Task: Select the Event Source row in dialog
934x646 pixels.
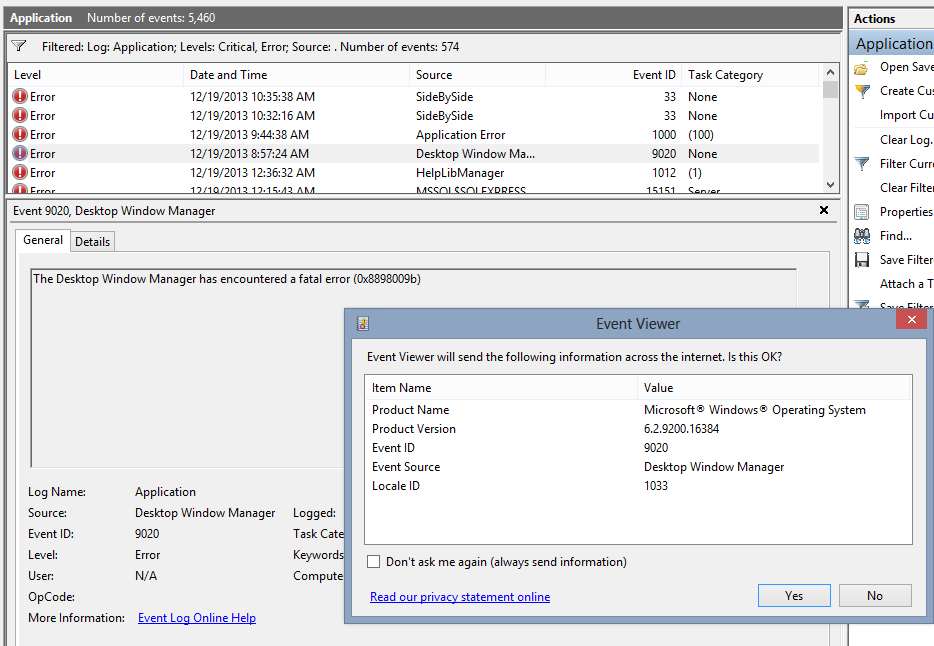Action: 638,467
